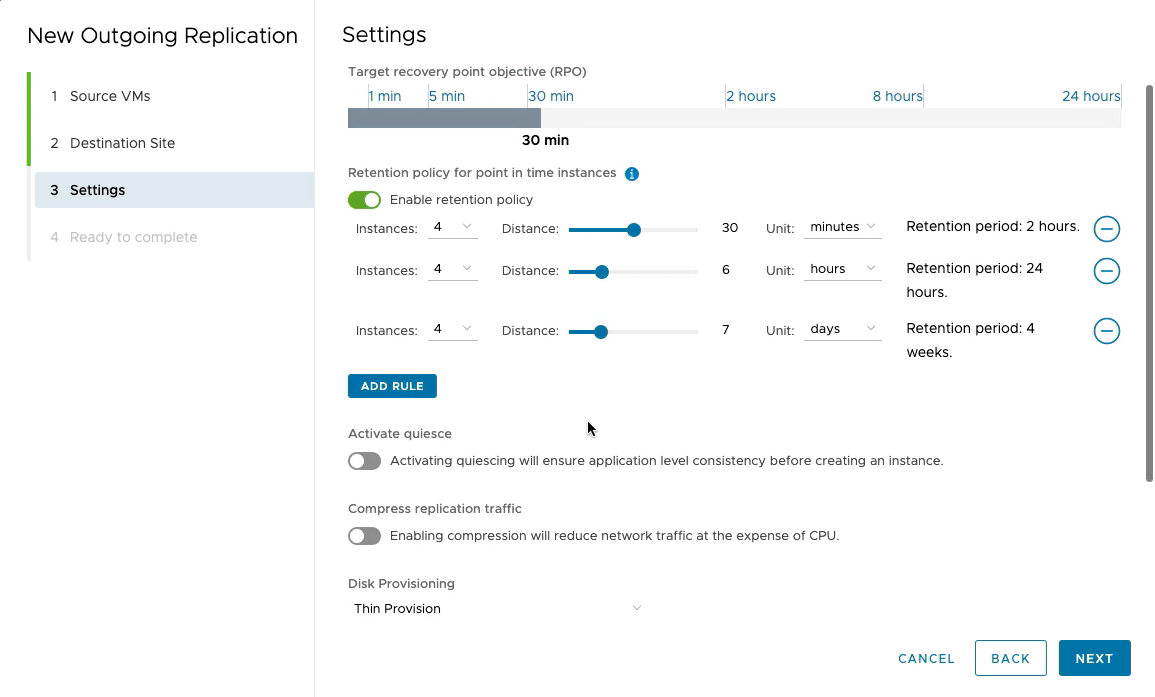Open the Unit dropdown showing hours
1155x697 pixels.
842,269
